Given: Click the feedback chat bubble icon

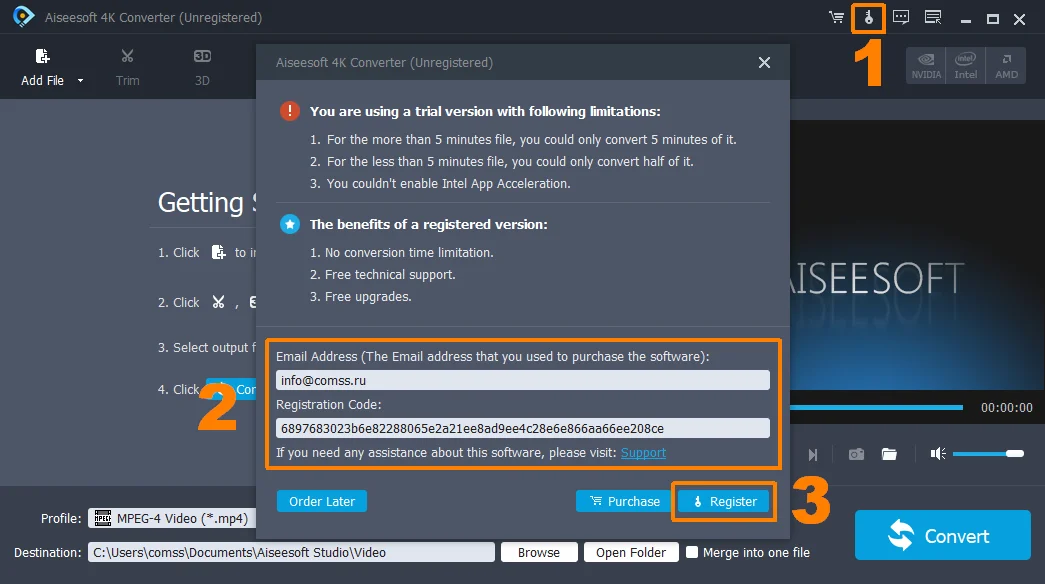Looking at the screenshot, I should click(x=901, y=18).
